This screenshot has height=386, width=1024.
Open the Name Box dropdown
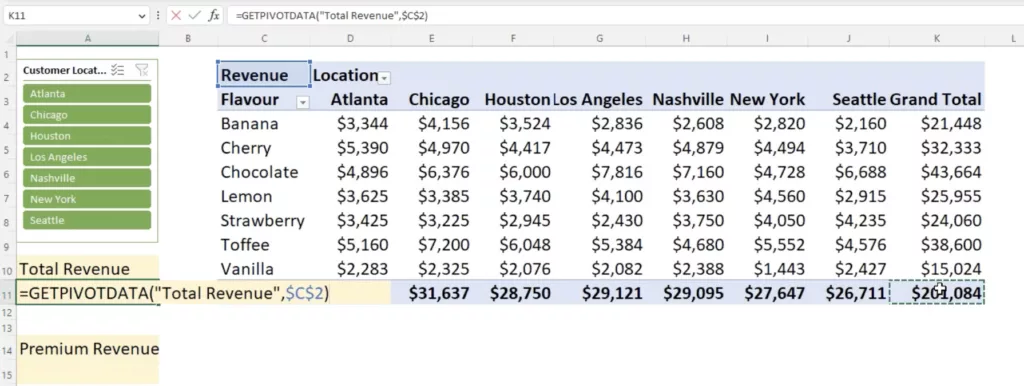[x=142, y=16]
